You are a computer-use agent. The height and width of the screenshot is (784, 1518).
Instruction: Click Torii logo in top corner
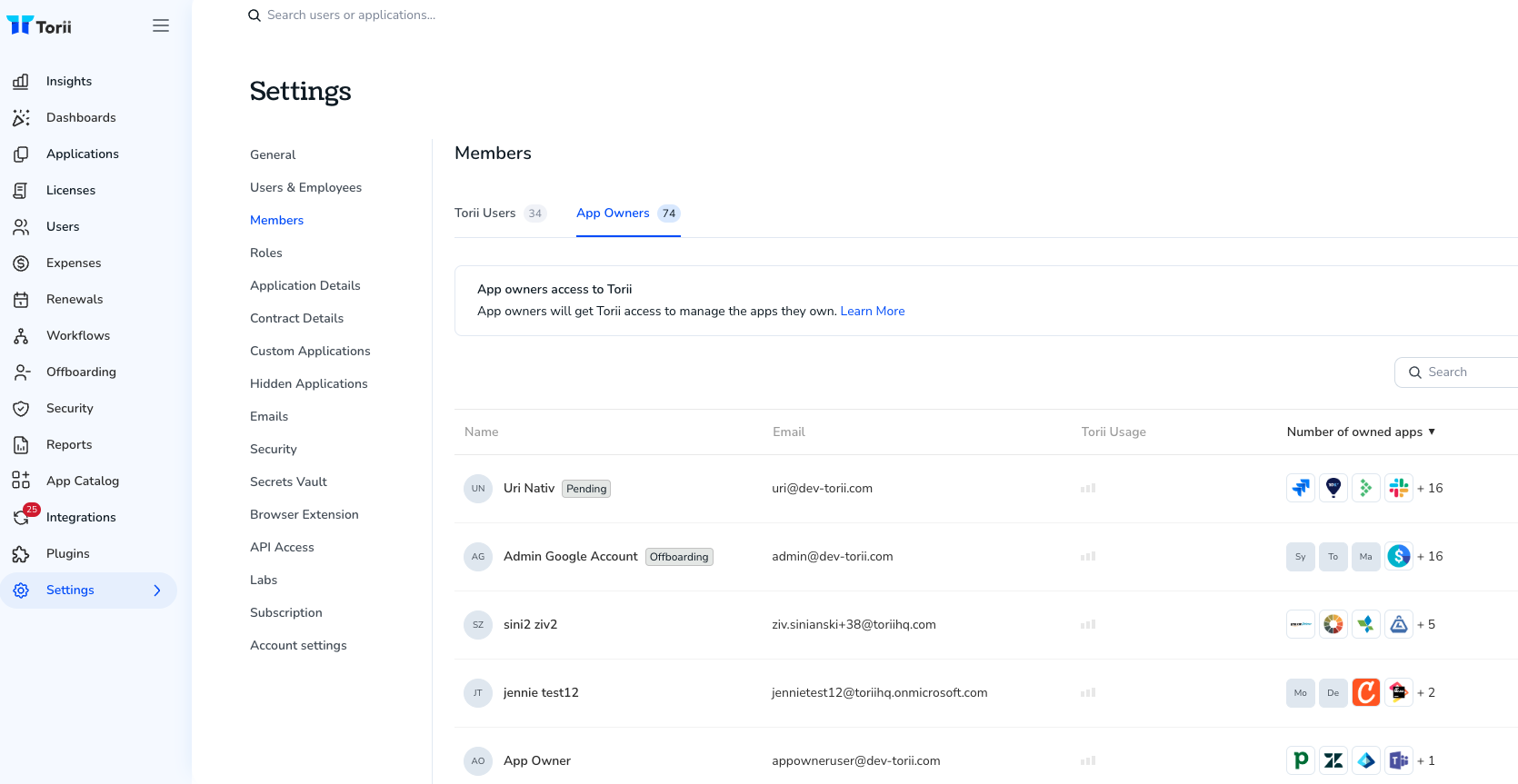tap(39, 25)
